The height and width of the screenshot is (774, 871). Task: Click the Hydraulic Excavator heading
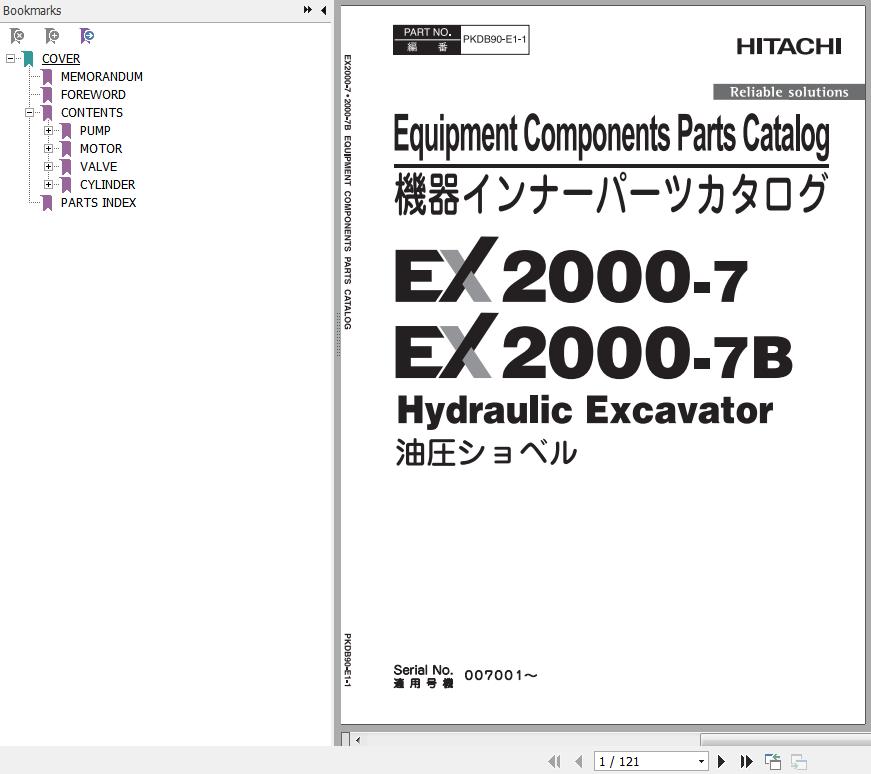pos(585,411)
